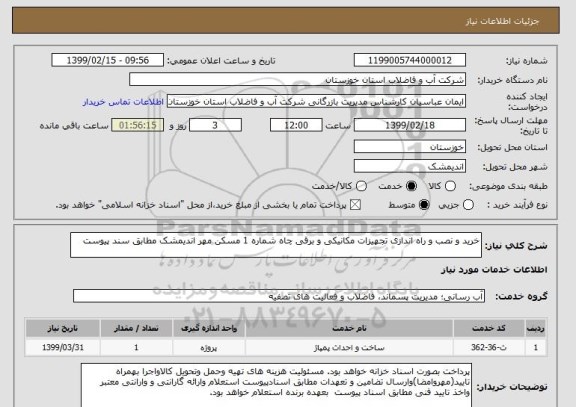
Task: Click the ساعت 12:00 field
Action: point(296,125)
